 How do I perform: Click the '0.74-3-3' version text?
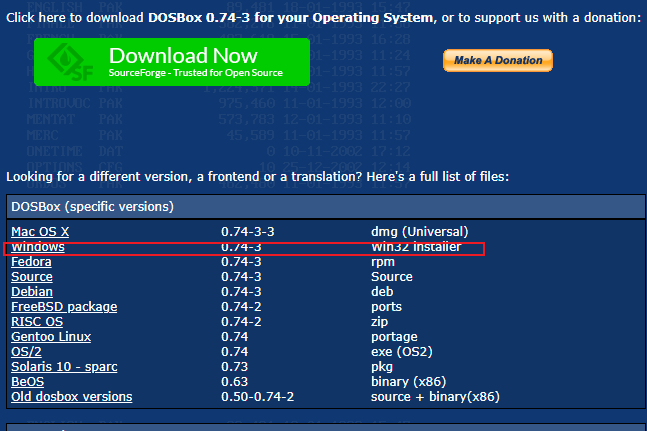pyautogui.click(x=248, y=231)
